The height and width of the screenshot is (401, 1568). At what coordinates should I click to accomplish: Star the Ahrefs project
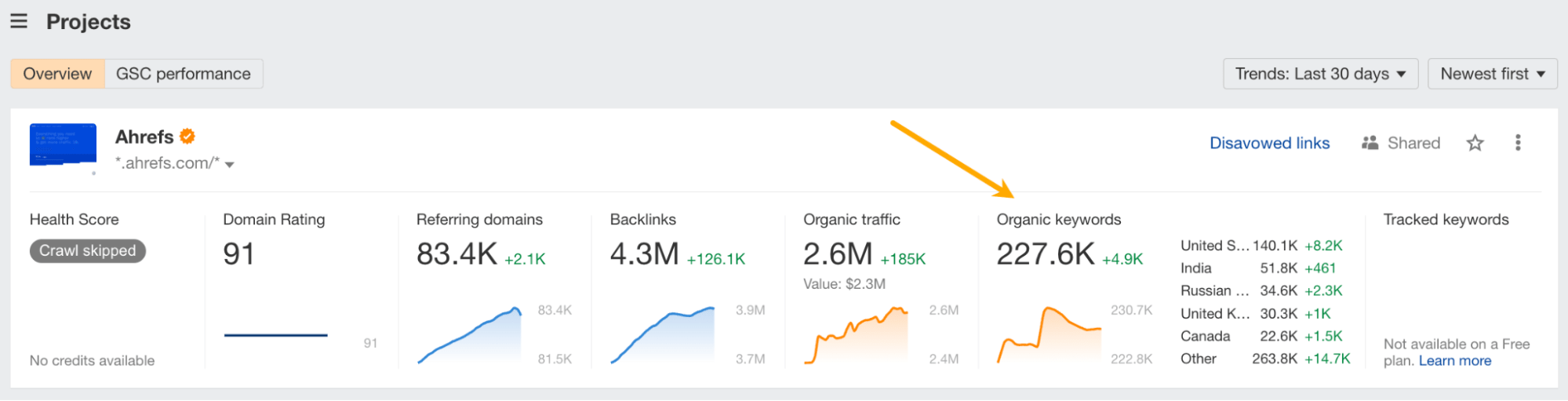[x=1475, y=143]
